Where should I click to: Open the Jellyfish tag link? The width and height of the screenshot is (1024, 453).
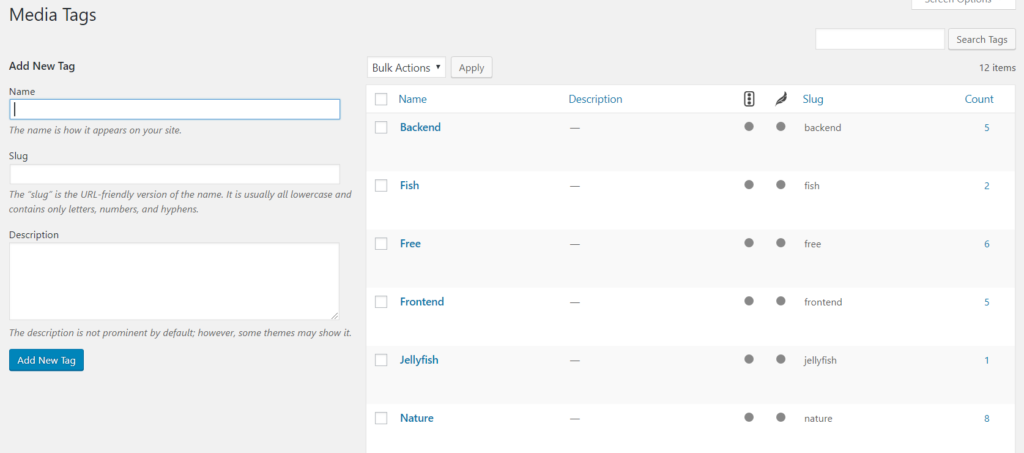[419, 360]
